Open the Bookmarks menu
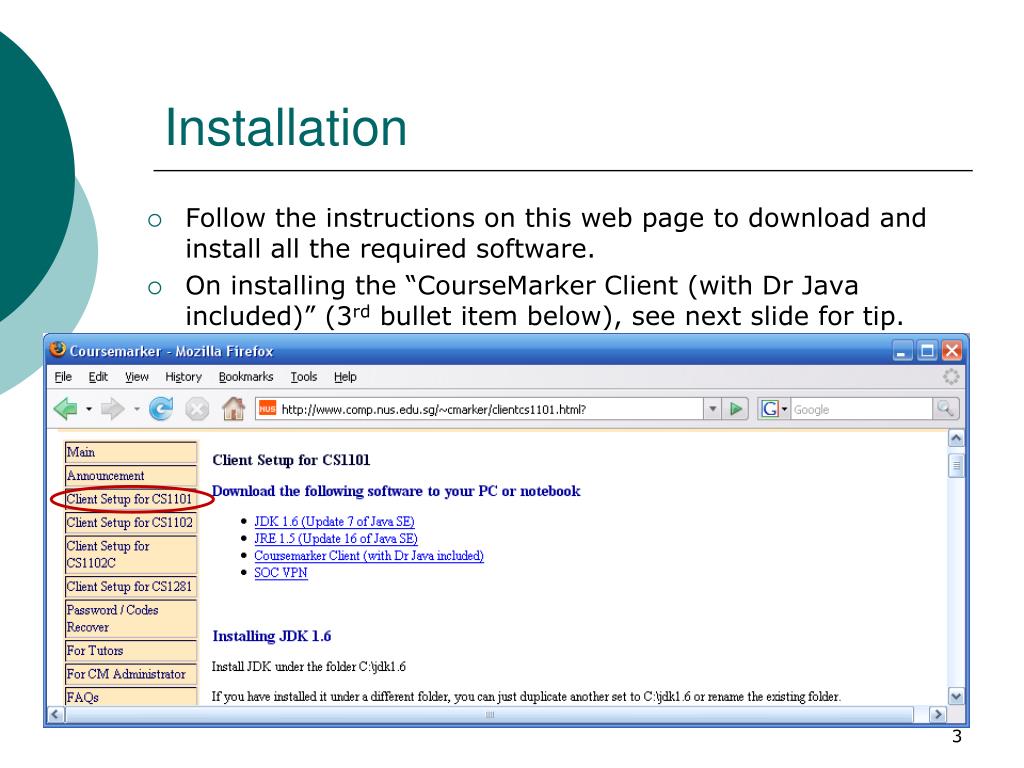The height and width of the screenshot is (768, 1024). [246, 377]
